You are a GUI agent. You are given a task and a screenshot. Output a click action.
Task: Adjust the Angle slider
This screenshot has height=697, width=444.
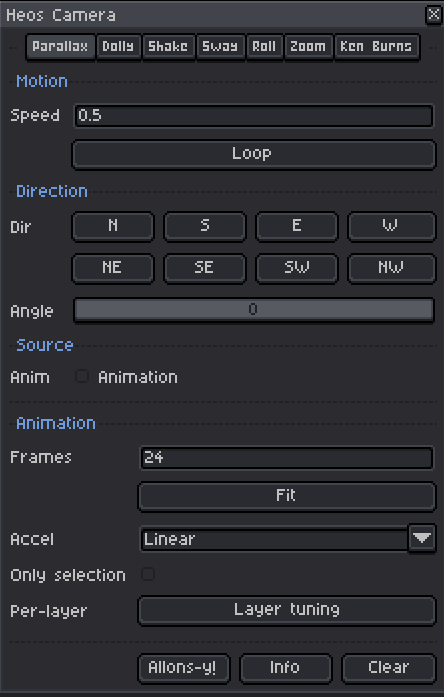pos(253,309)
